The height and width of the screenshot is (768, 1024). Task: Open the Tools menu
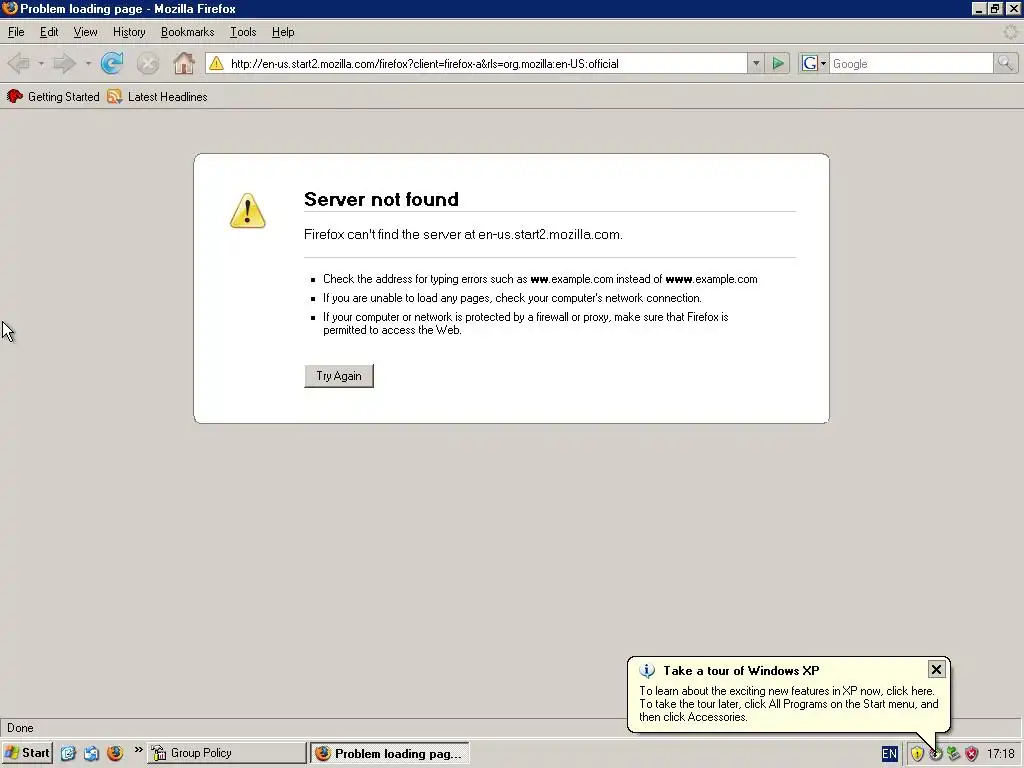[x=243, y=32]
